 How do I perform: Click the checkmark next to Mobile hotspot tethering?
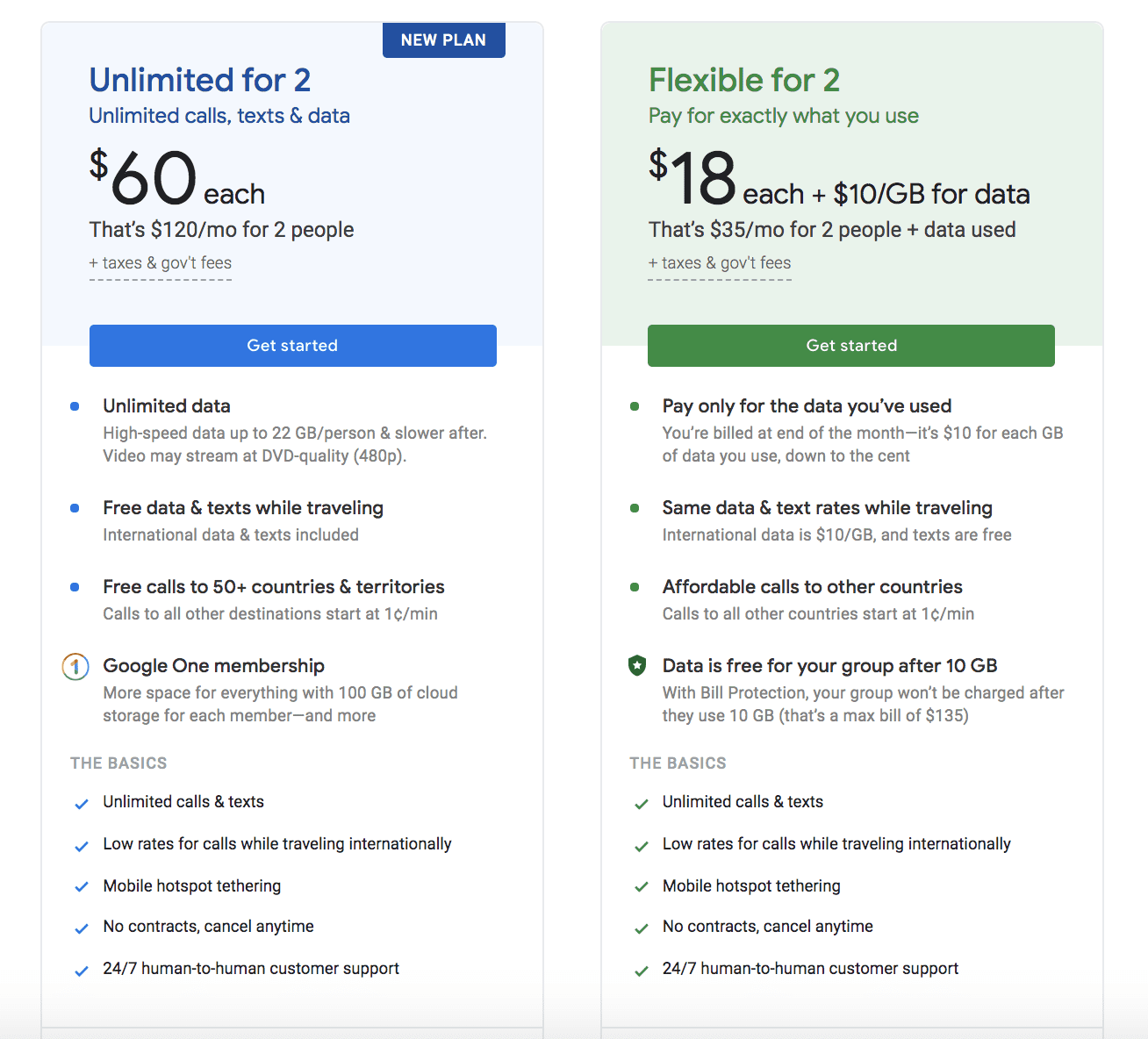point(81,888)
